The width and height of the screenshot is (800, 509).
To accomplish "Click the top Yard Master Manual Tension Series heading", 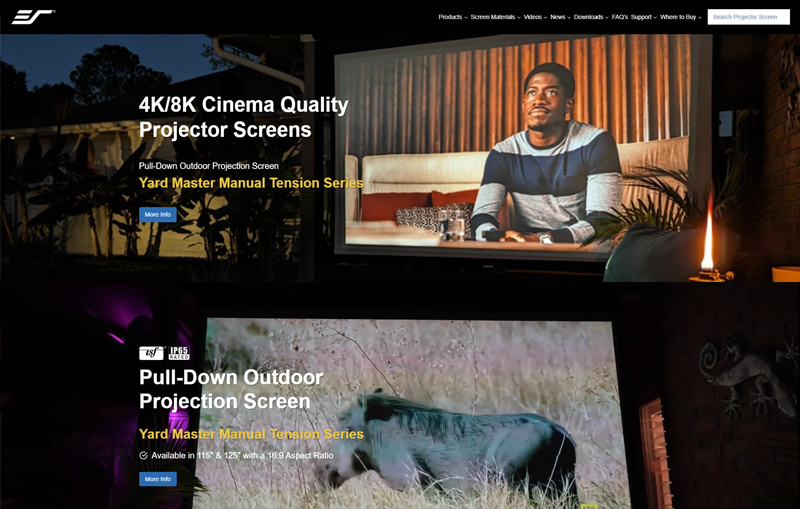I will click(251, 183).
